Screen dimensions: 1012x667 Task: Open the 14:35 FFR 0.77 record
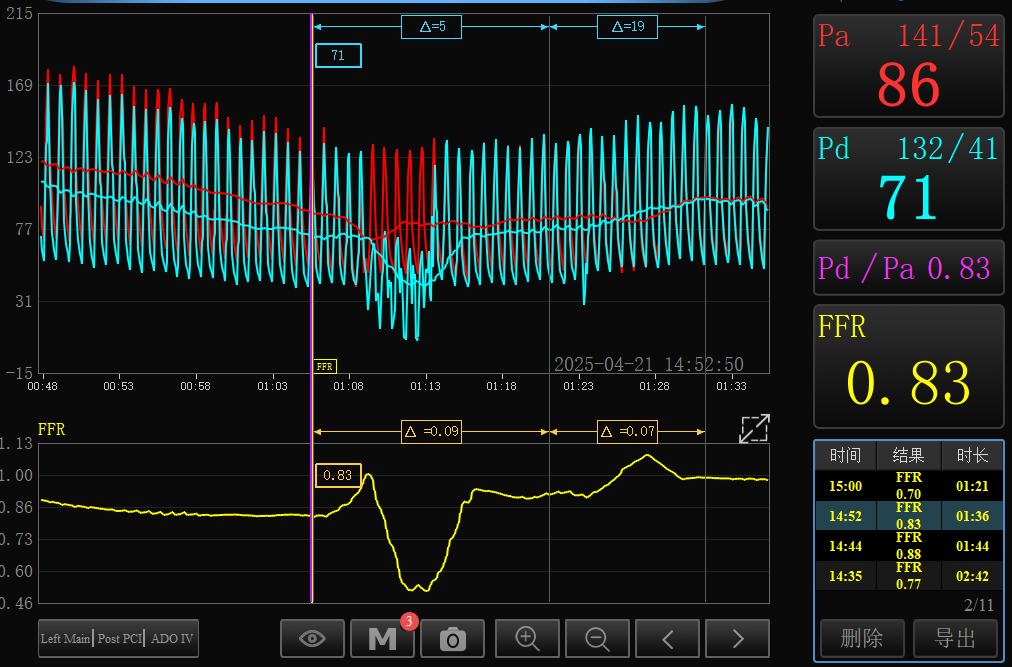tap(909, 575)
